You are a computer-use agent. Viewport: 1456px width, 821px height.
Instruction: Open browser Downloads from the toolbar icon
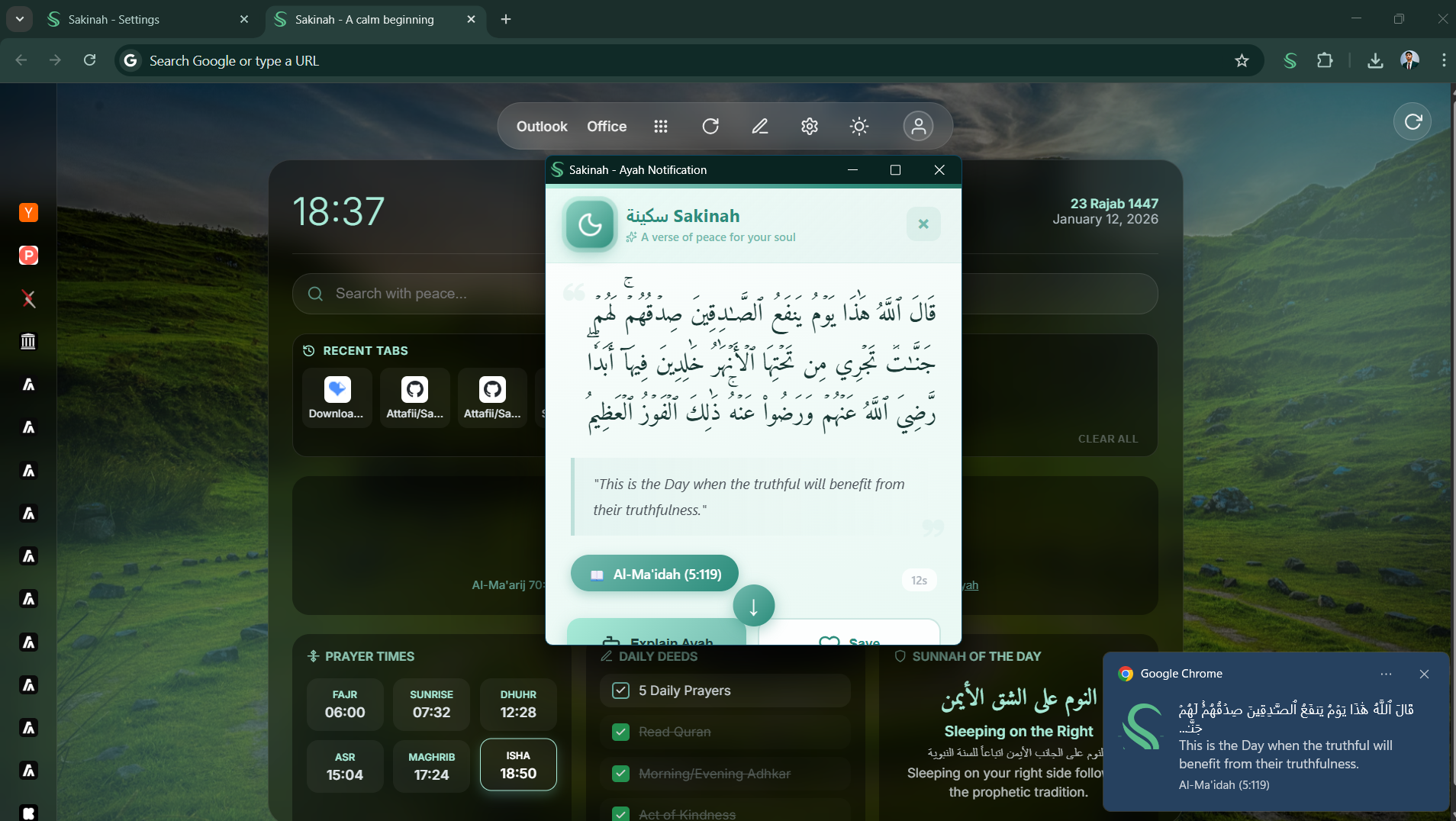tap(1375, 60)
